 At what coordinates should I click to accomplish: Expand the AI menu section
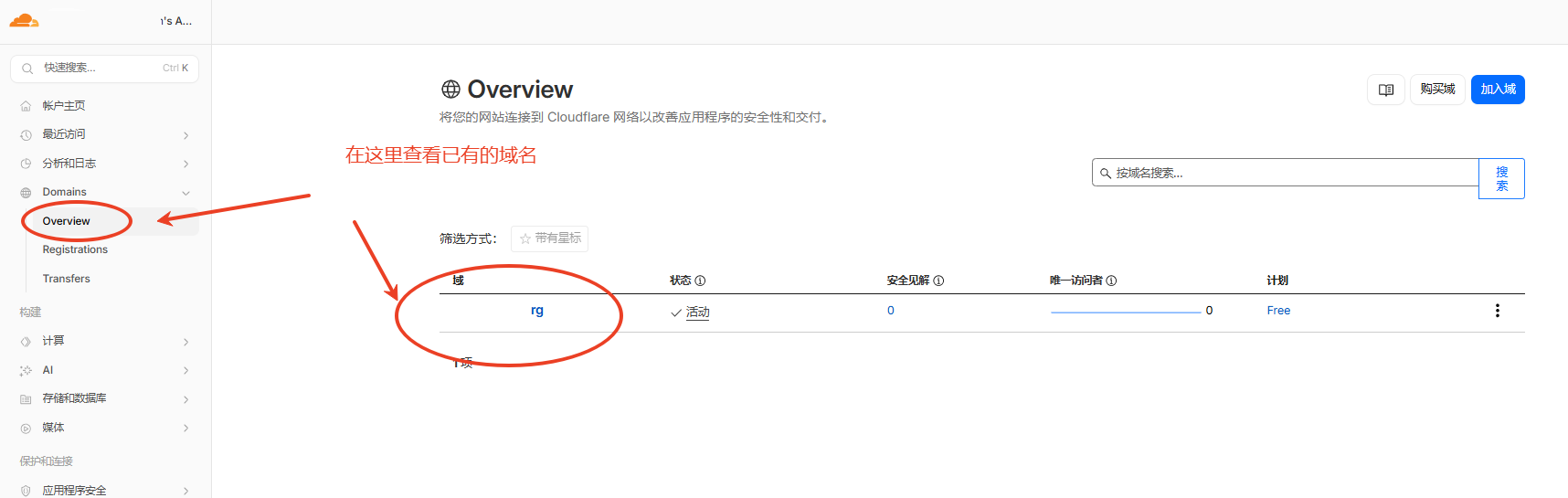185,371
